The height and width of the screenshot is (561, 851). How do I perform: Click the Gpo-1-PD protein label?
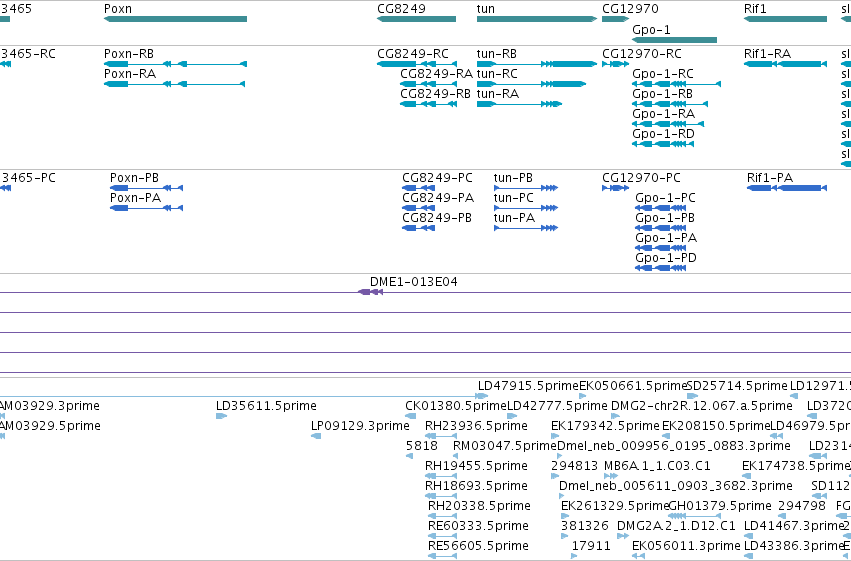pyautogui.click(x=666, y=258)
